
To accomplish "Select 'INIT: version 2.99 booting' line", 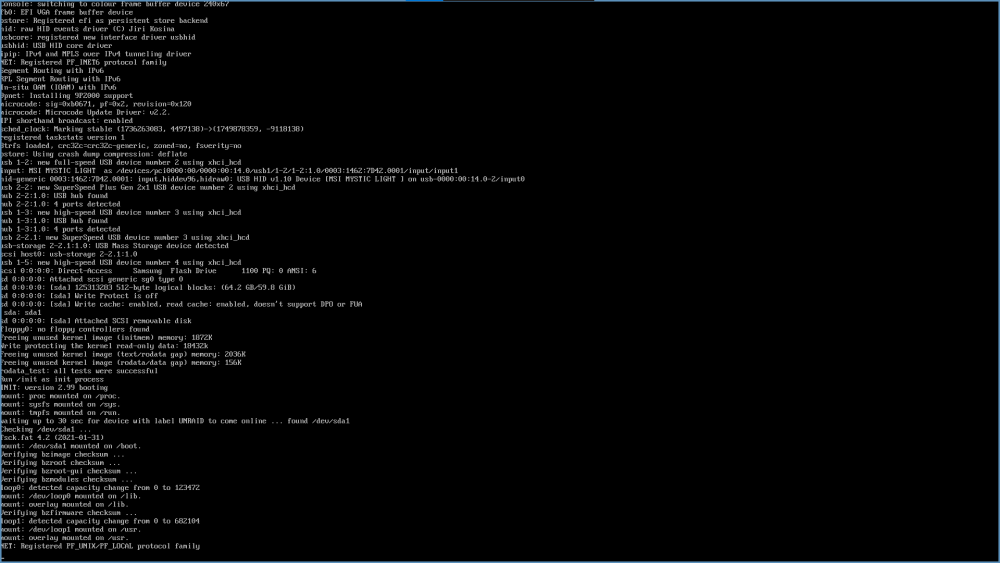I will [x=54, y=387].
